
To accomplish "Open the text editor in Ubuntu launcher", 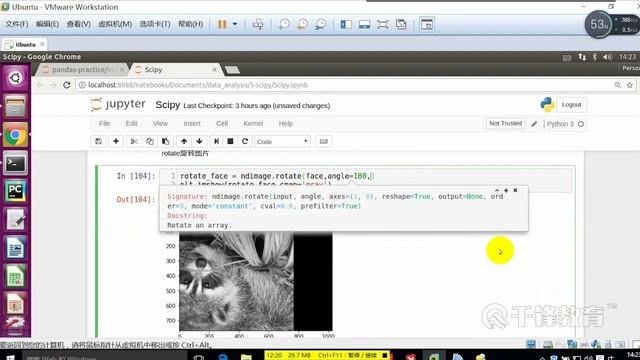I will (x=16, y=220).
